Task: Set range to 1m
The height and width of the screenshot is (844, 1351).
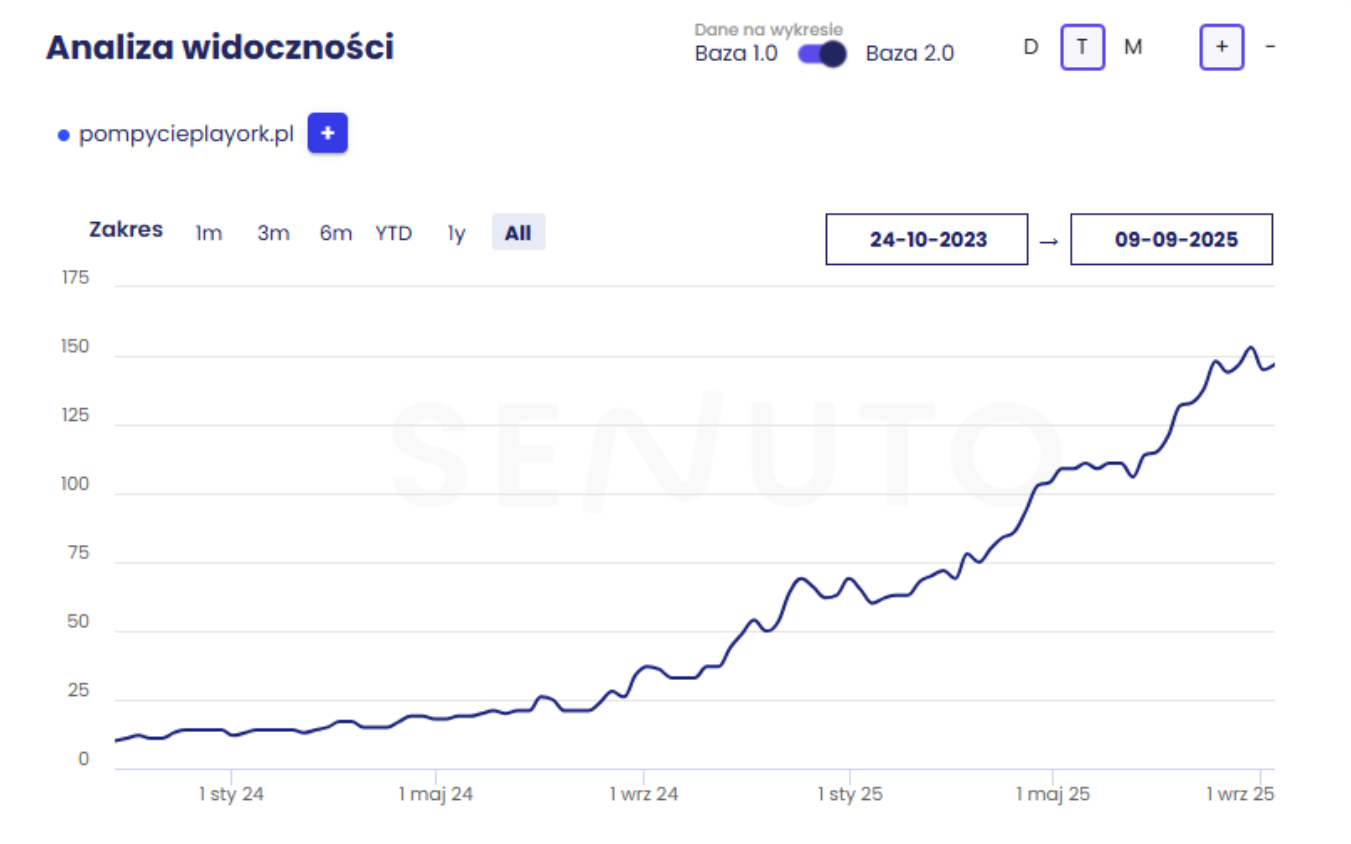Action: (208, 233)
